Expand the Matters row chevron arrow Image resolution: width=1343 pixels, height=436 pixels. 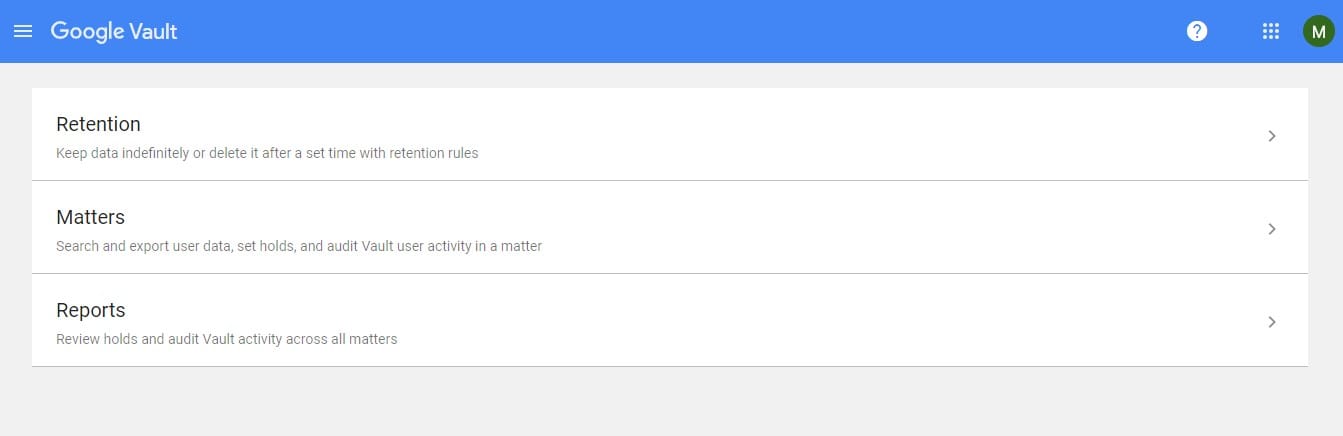point(1272,229)
